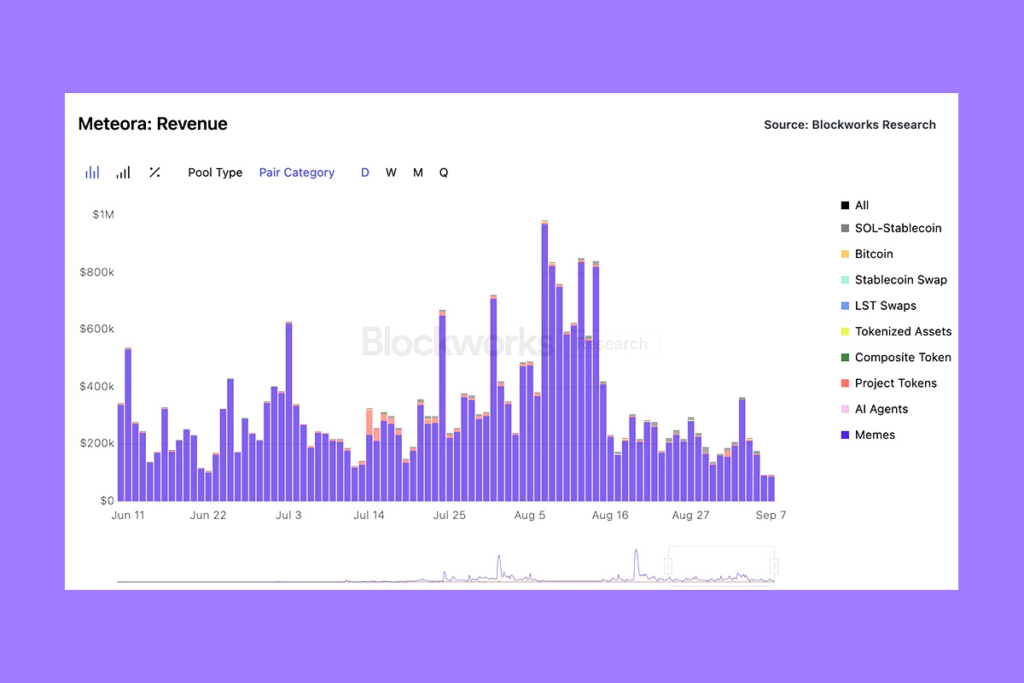This screenshot has height=683, width=1024.
Task: Open the Pool Type breakdown tab
Action: click(x=215, y=172)
